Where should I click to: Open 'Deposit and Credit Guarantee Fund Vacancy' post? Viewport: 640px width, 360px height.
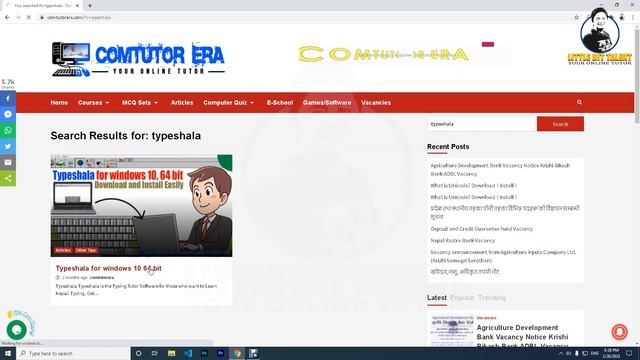(x=482, y=229)
